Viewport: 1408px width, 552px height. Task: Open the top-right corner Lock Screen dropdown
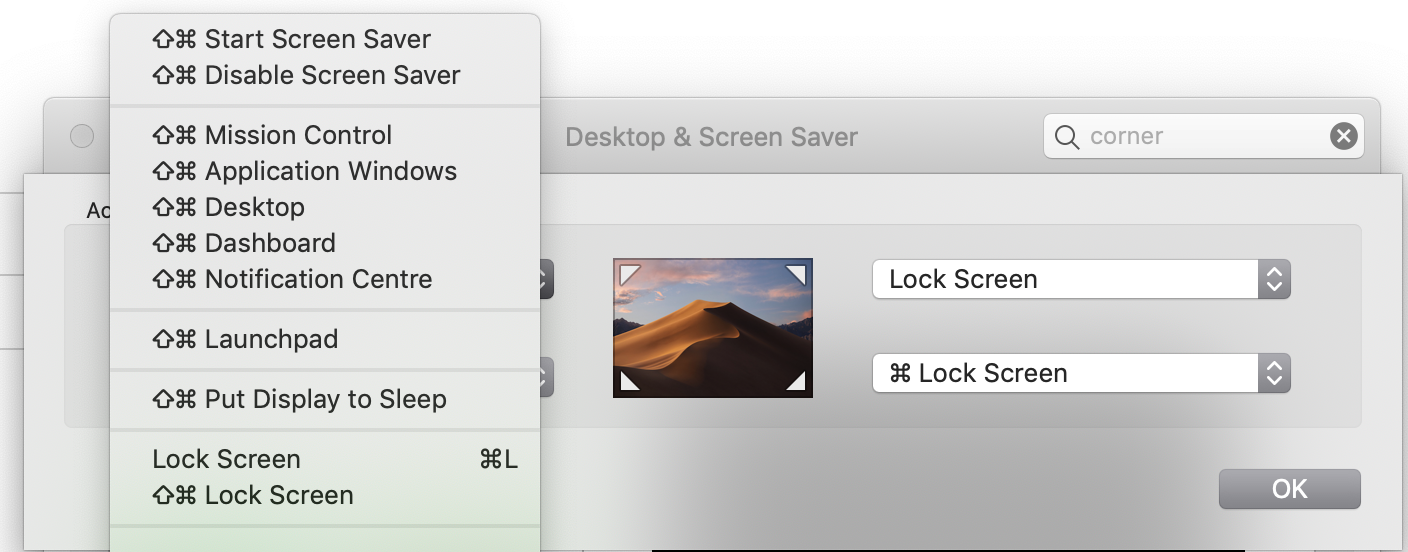tap(1080, 279)
